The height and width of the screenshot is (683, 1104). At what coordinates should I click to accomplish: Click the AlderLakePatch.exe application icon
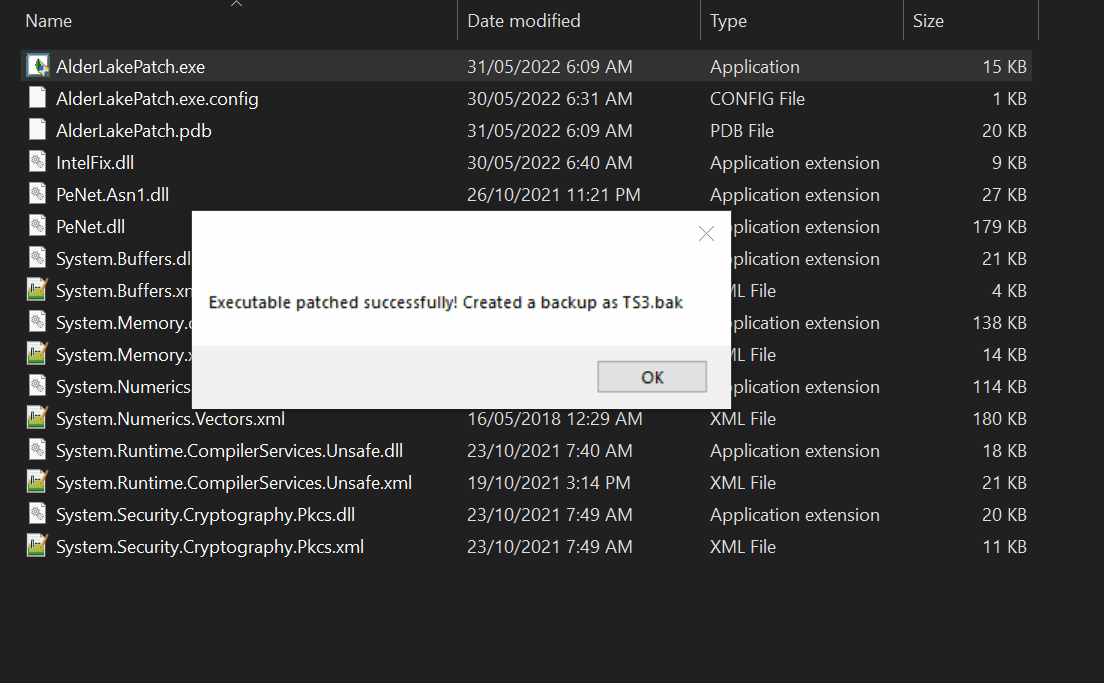[37, 67]
